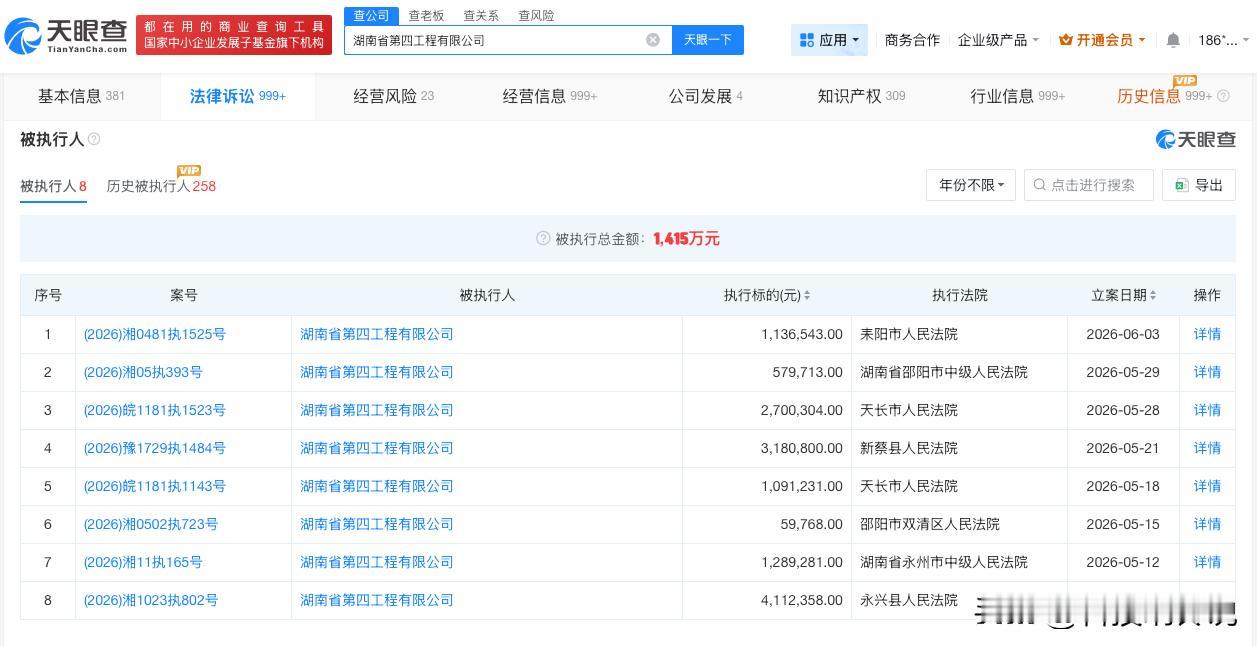1257x646 pixels.
Task: Open 详情 for row 6 邵阳市双清区人民法院
Action: click(1207, 524)
